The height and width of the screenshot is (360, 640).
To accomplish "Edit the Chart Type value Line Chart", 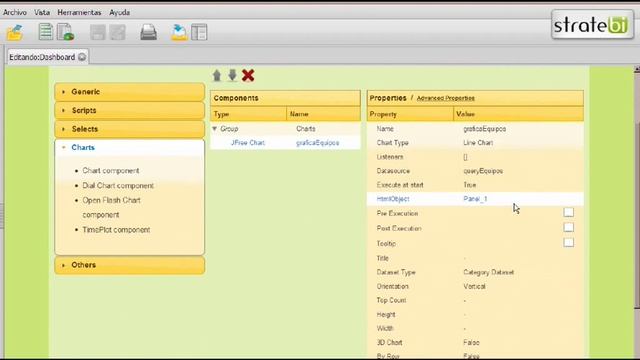I will point(478,143).
